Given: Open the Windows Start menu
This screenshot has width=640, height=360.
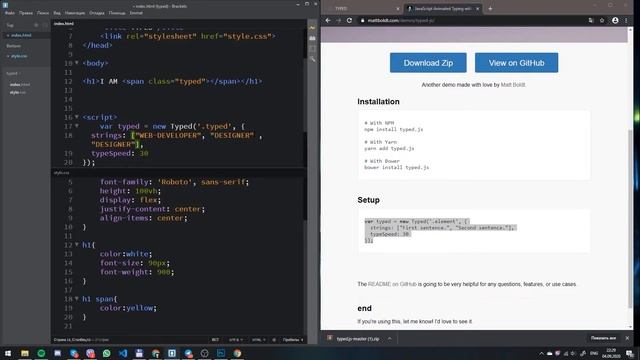Looking at the screenshot, I should (8, 353).
